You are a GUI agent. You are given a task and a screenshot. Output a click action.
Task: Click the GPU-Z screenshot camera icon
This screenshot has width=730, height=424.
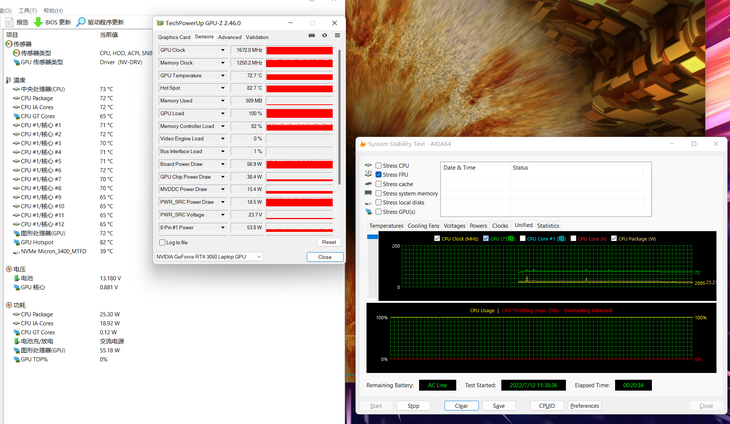click(x=312, y=36)
